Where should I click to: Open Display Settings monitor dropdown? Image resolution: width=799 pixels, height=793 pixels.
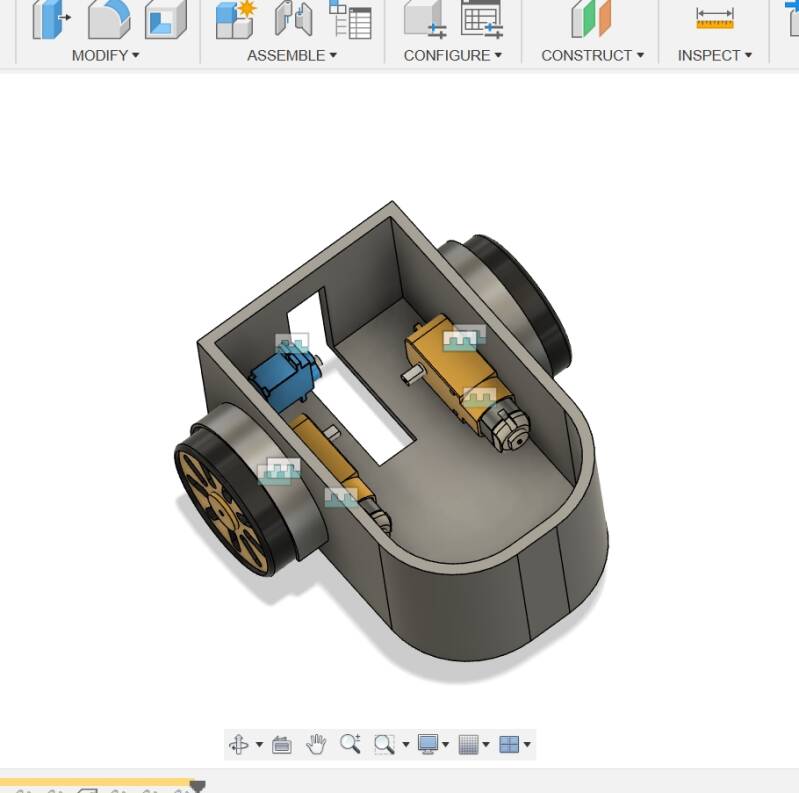click(433, 744)
